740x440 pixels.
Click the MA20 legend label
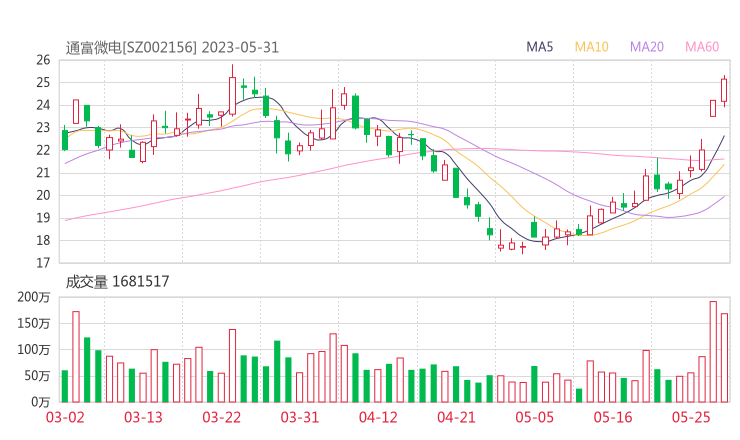pos(647,47)
